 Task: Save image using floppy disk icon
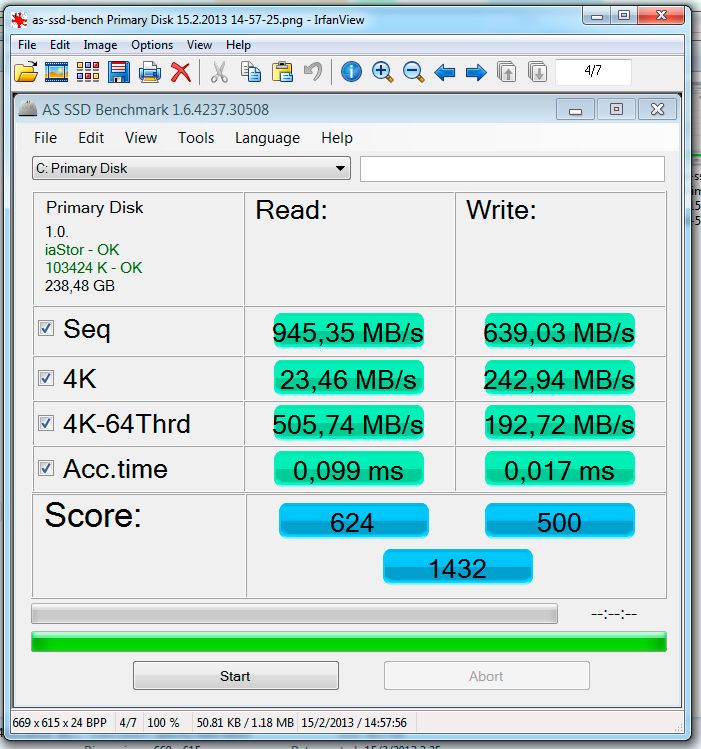tap(118, 72)
